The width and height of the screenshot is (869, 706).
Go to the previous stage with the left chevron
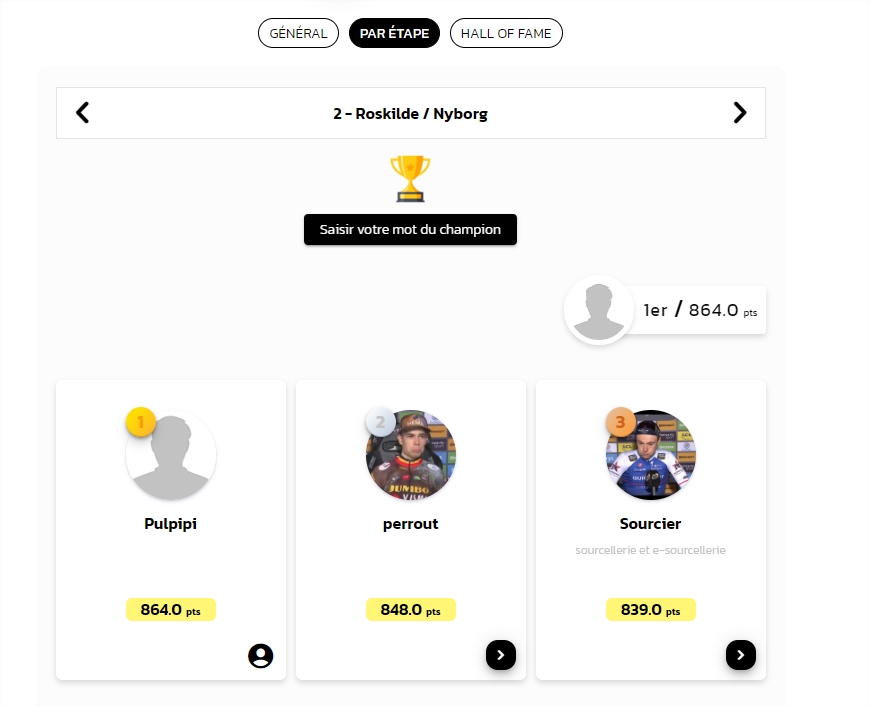(82, 112)
